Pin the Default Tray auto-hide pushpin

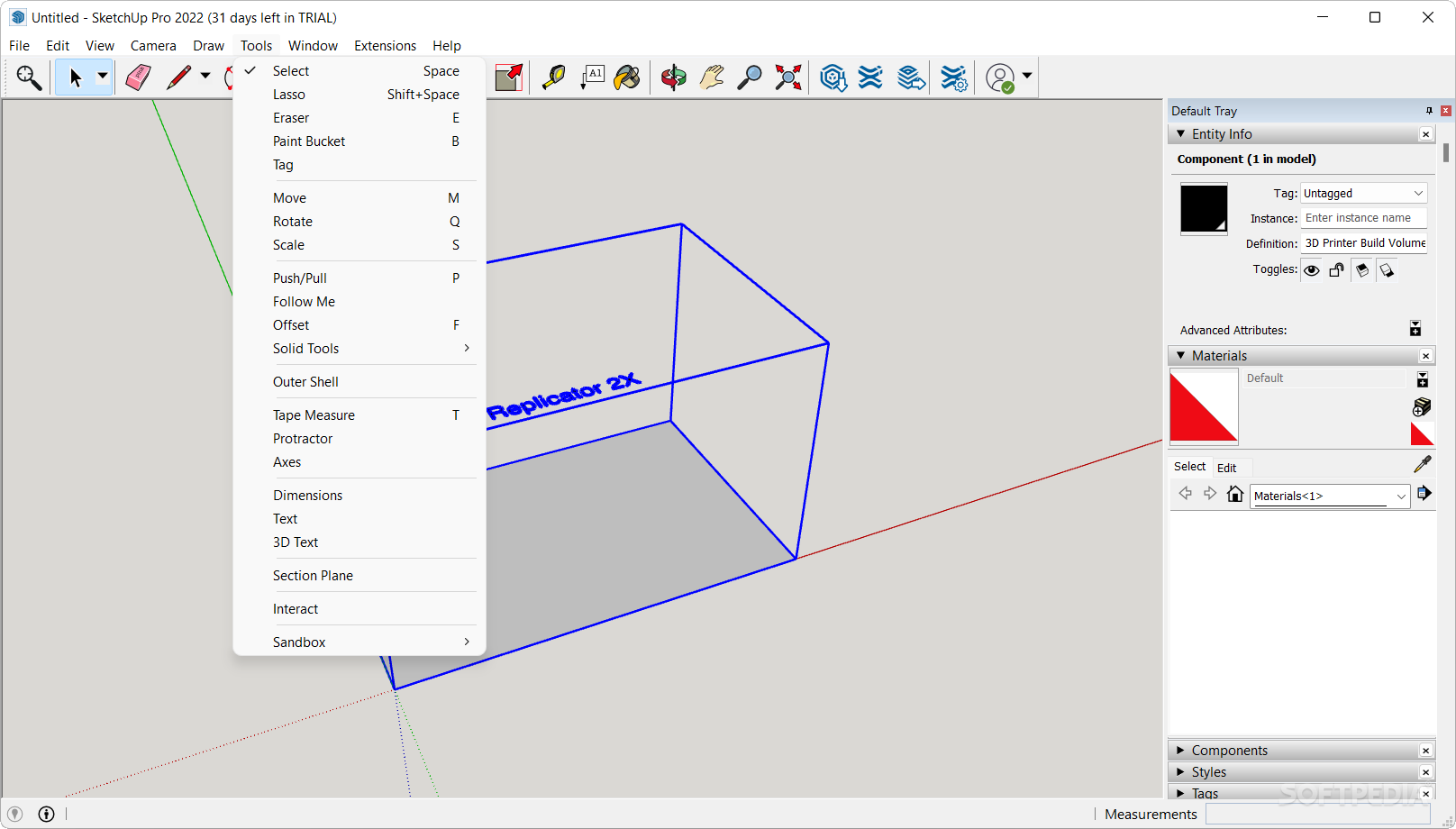coord(1429,111)
